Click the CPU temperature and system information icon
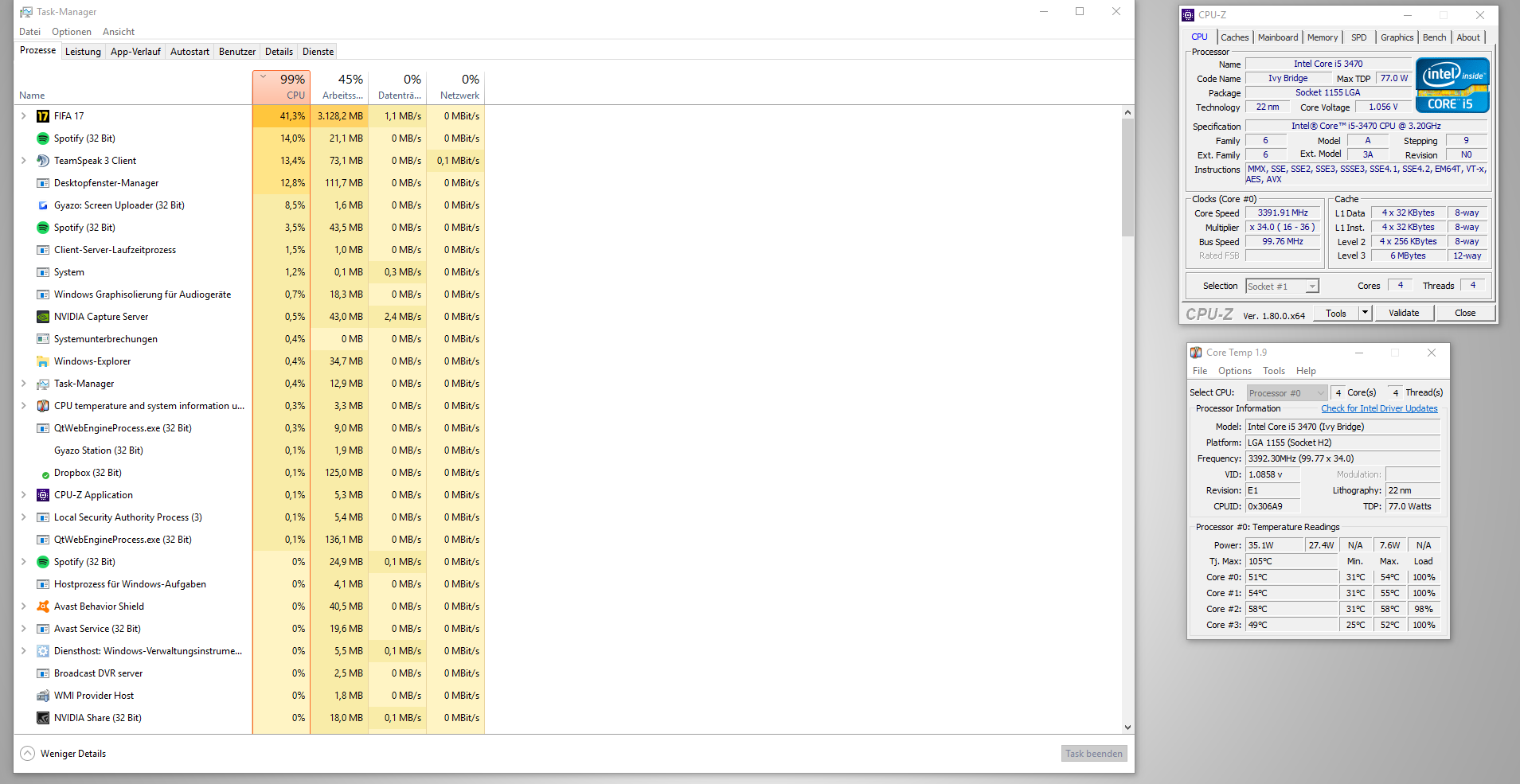This screenshot has height=784, width=1520. pyautogui.click(x=43, y=406)
